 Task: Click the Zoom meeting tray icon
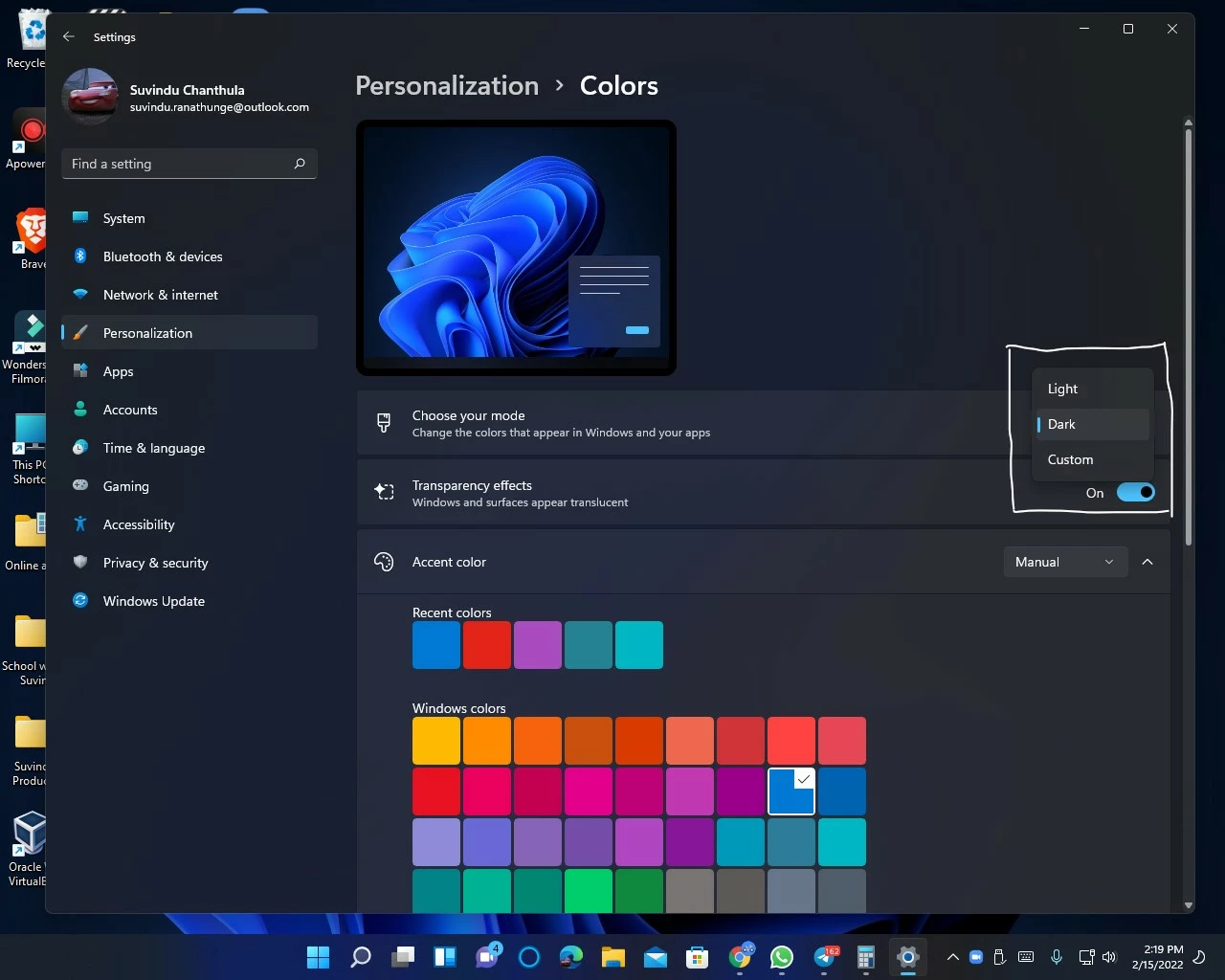tap(976, 957)
